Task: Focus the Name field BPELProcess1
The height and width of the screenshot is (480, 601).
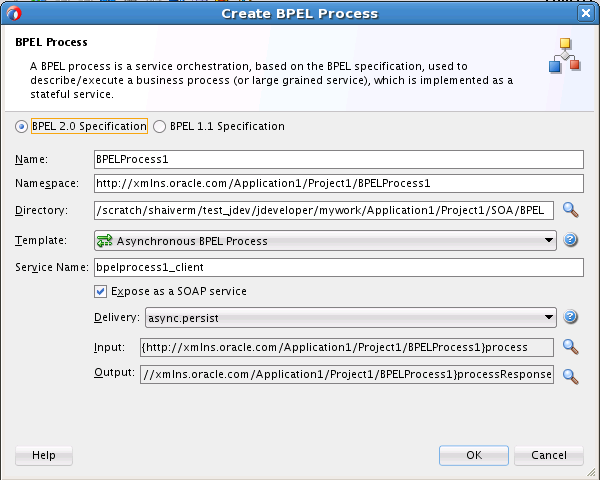Action: tap(339, 159)
